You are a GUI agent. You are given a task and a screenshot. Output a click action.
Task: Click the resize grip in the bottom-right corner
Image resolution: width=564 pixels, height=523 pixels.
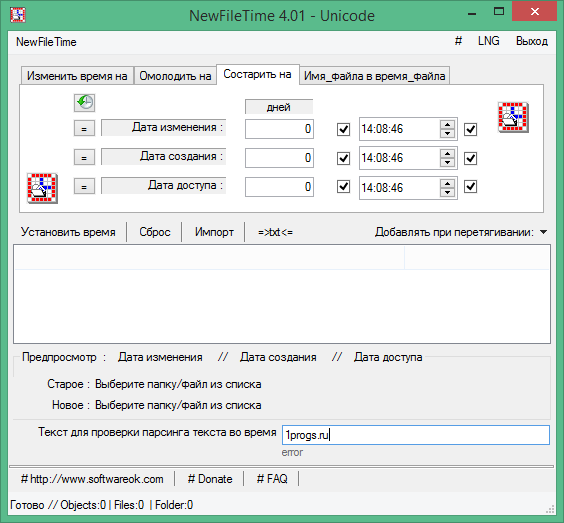[x=550, y=509]
